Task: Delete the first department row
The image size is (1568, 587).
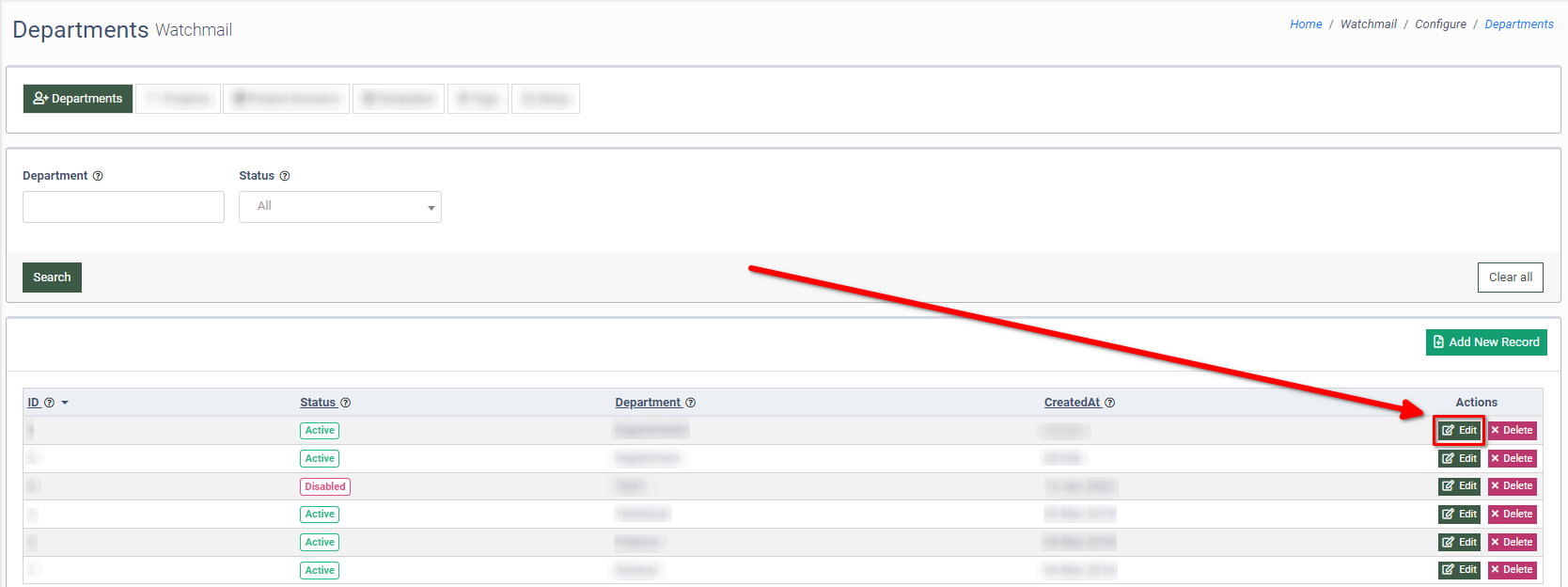Action: pos(1512,431)
